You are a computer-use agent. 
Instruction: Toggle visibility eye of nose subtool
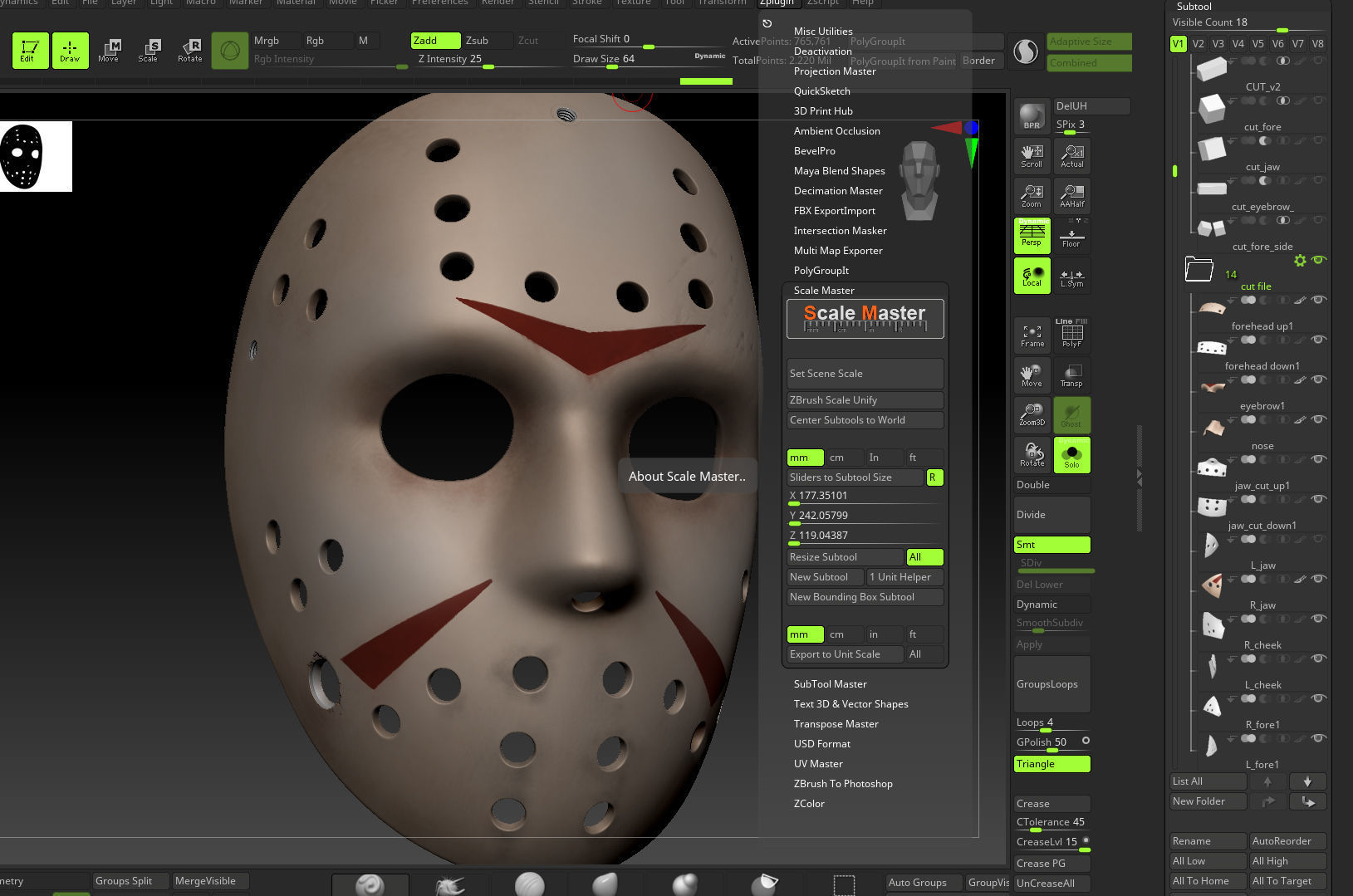[1318, 419]
